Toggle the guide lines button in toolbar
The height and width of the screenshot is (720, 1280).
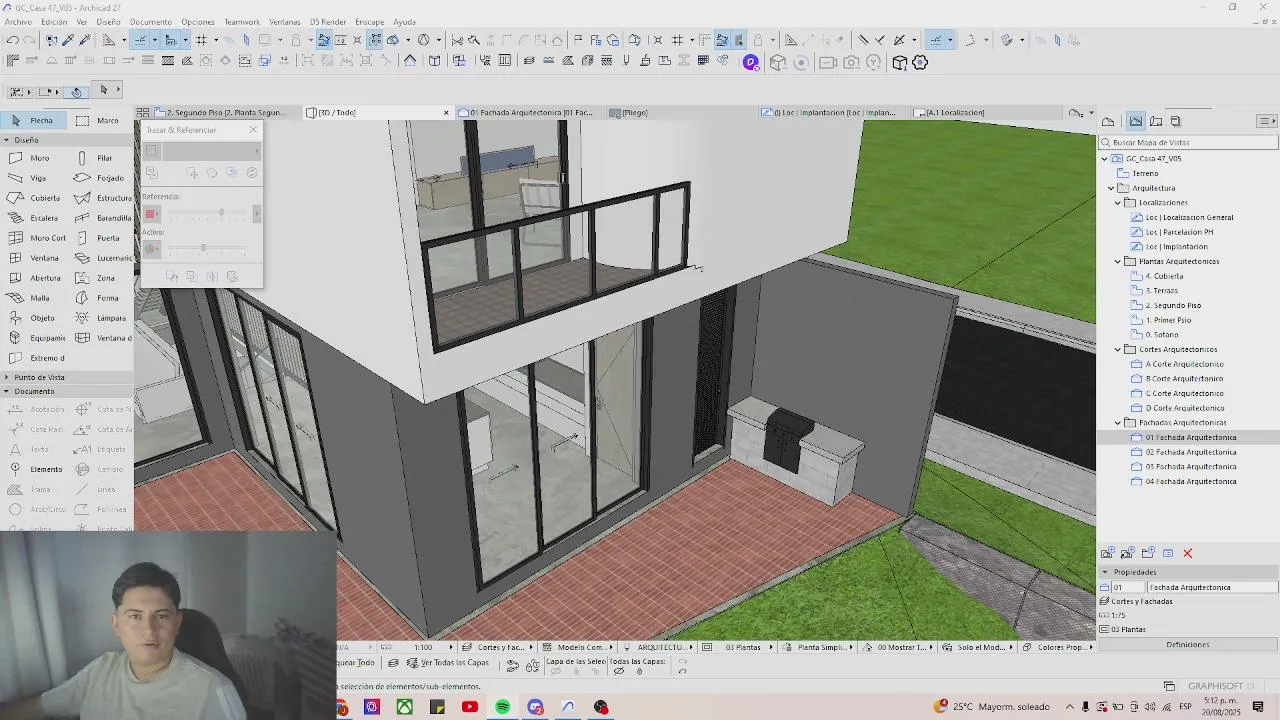[140, 40]
